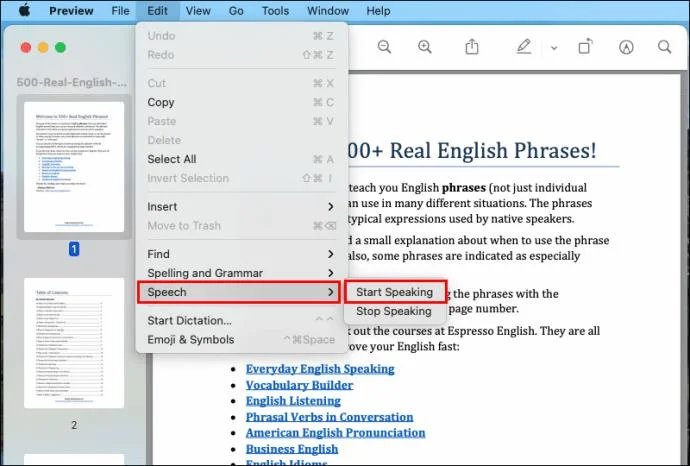Screen dimensions: 690x466
Task: Open the Tools menu
Action: [x=275, y=11]
